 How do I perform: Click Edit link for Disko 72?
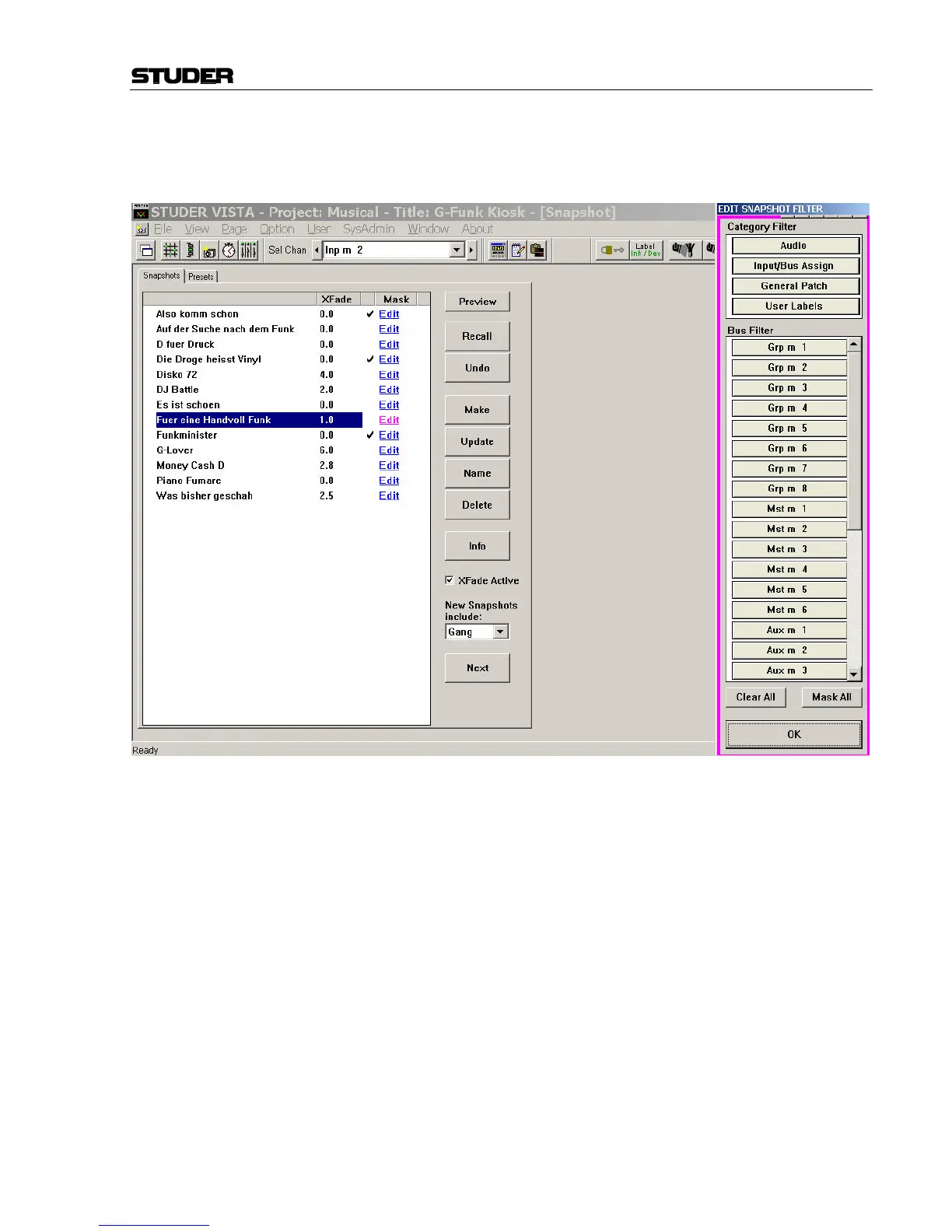click(x=389, y=375)
